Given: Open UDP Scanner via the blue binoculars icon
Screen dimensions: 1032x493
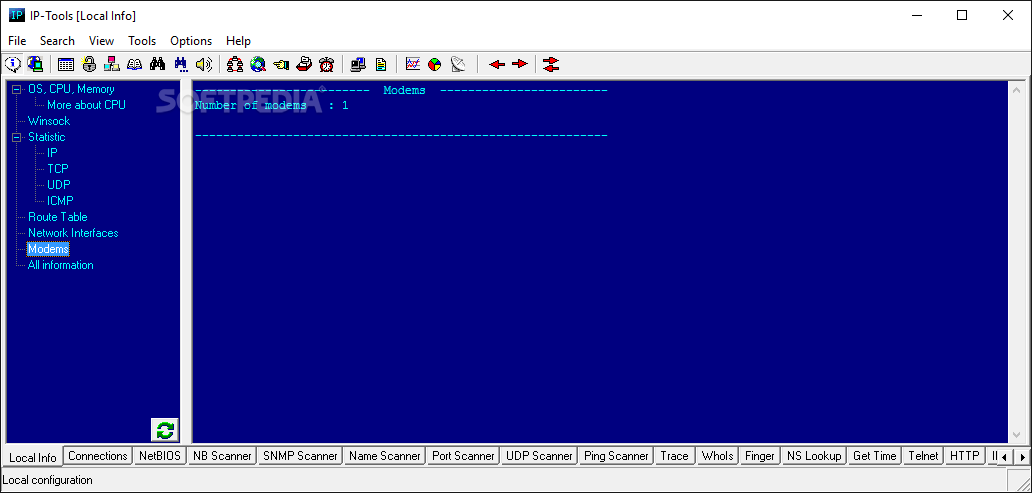Looking at the screenshot, I should pos(181,64).
